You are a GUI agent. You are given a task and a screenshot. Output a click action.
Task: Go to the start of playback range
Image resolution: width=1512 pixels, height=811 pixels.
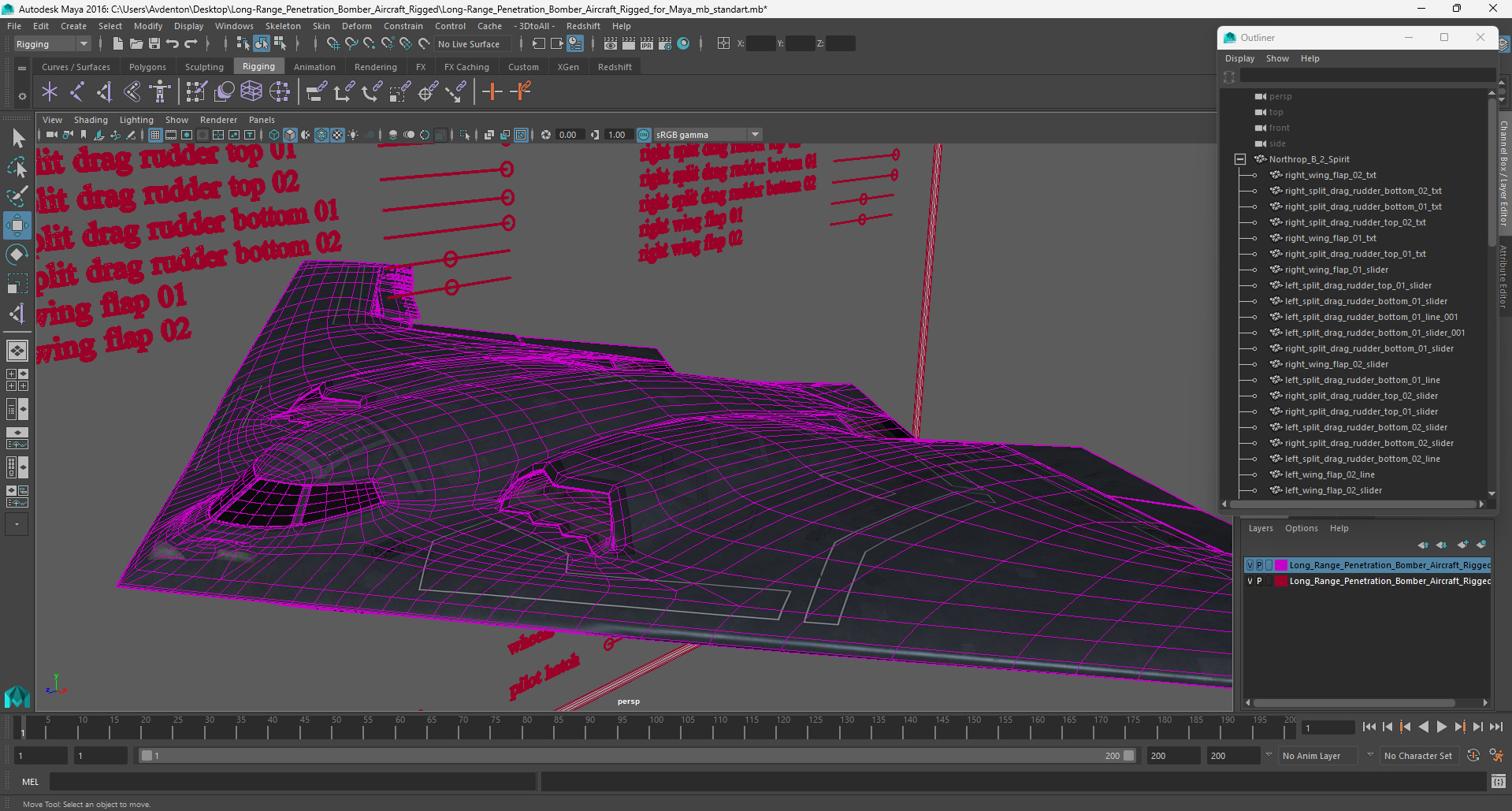pyautogui.click(x=1369, y=727)
